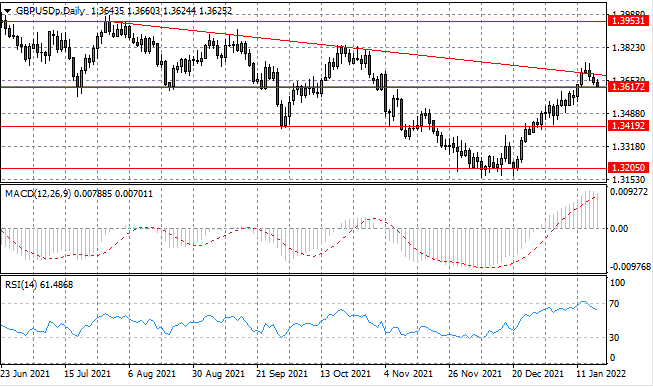Click the 6 Aug 2021 date label
The image size is (653, 387).
152,374
